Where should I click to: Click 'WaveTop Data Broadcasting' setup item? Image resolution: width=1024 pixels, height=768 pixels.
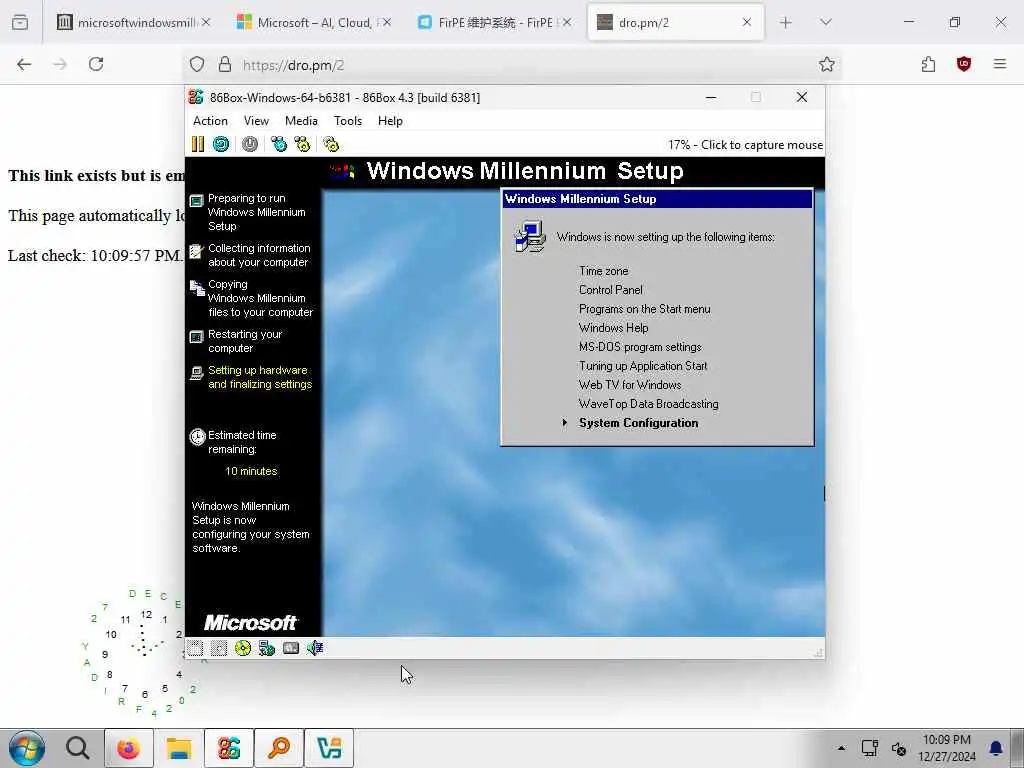click(x=648, y=404)
